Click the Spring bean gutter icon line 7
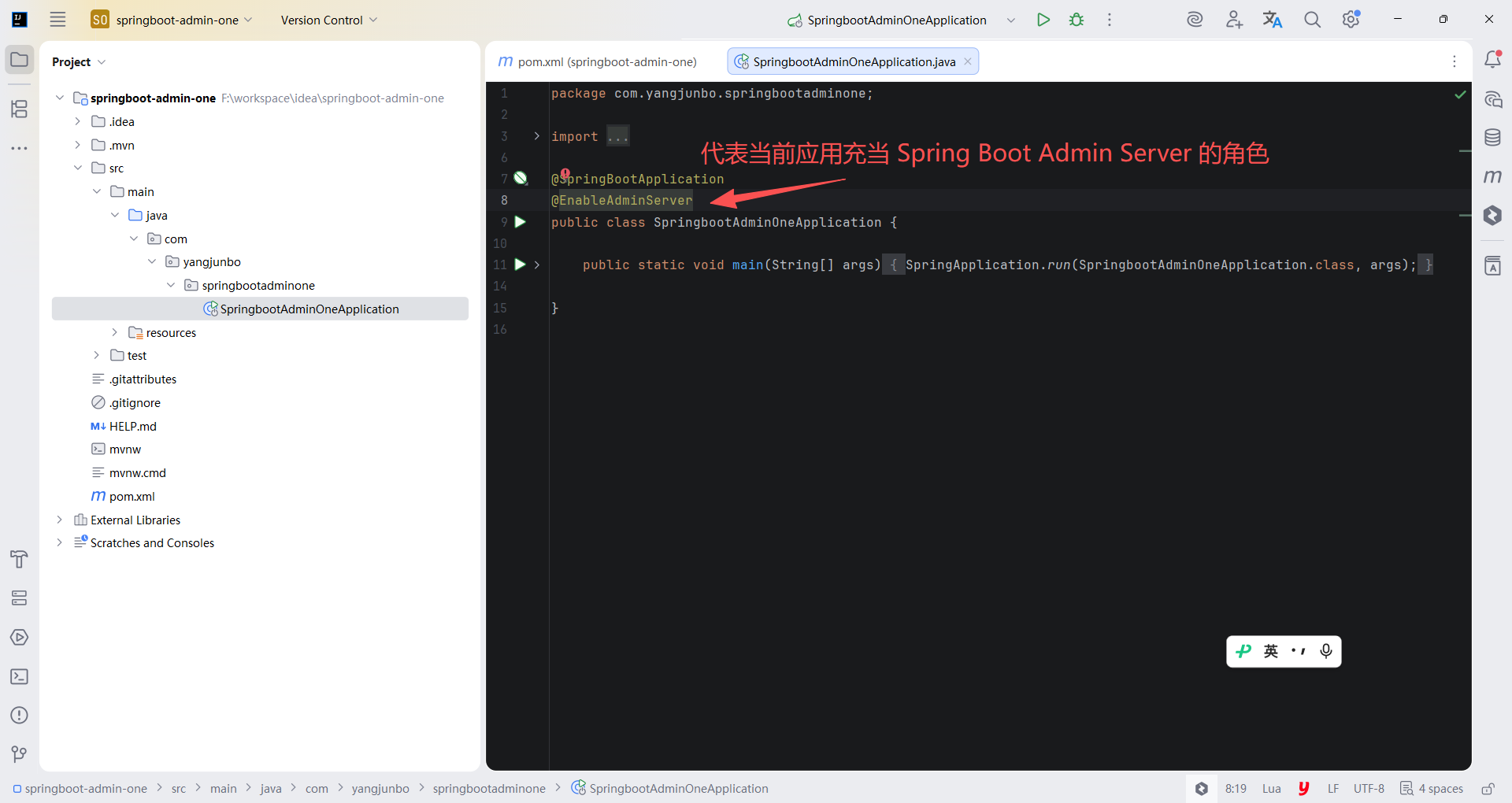This screenshot has height=803, width=1512. pos(521,178)
